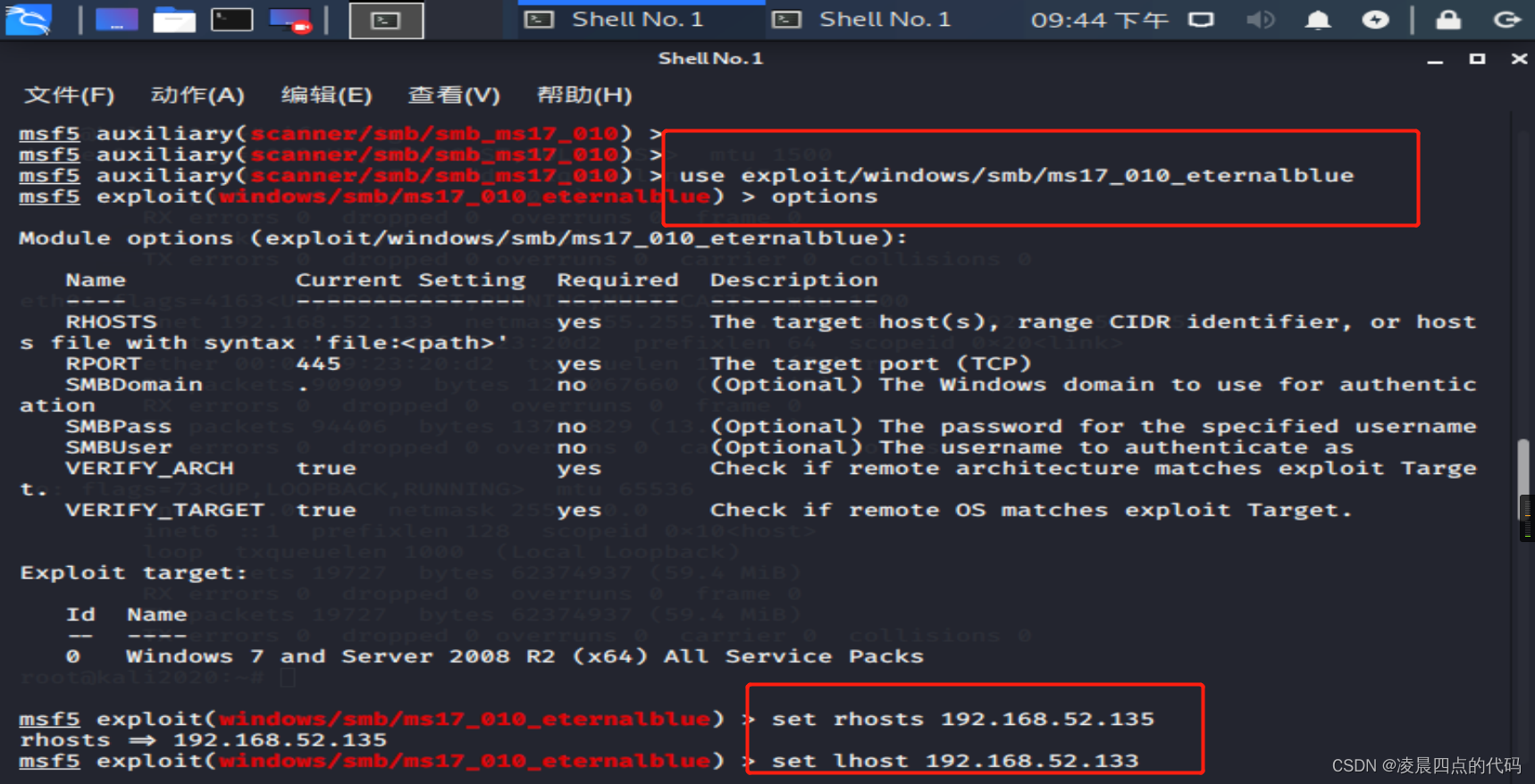Open the 文件(F) menu
The width and height of the screenshot is (1535, 784).
pos(69,95)
